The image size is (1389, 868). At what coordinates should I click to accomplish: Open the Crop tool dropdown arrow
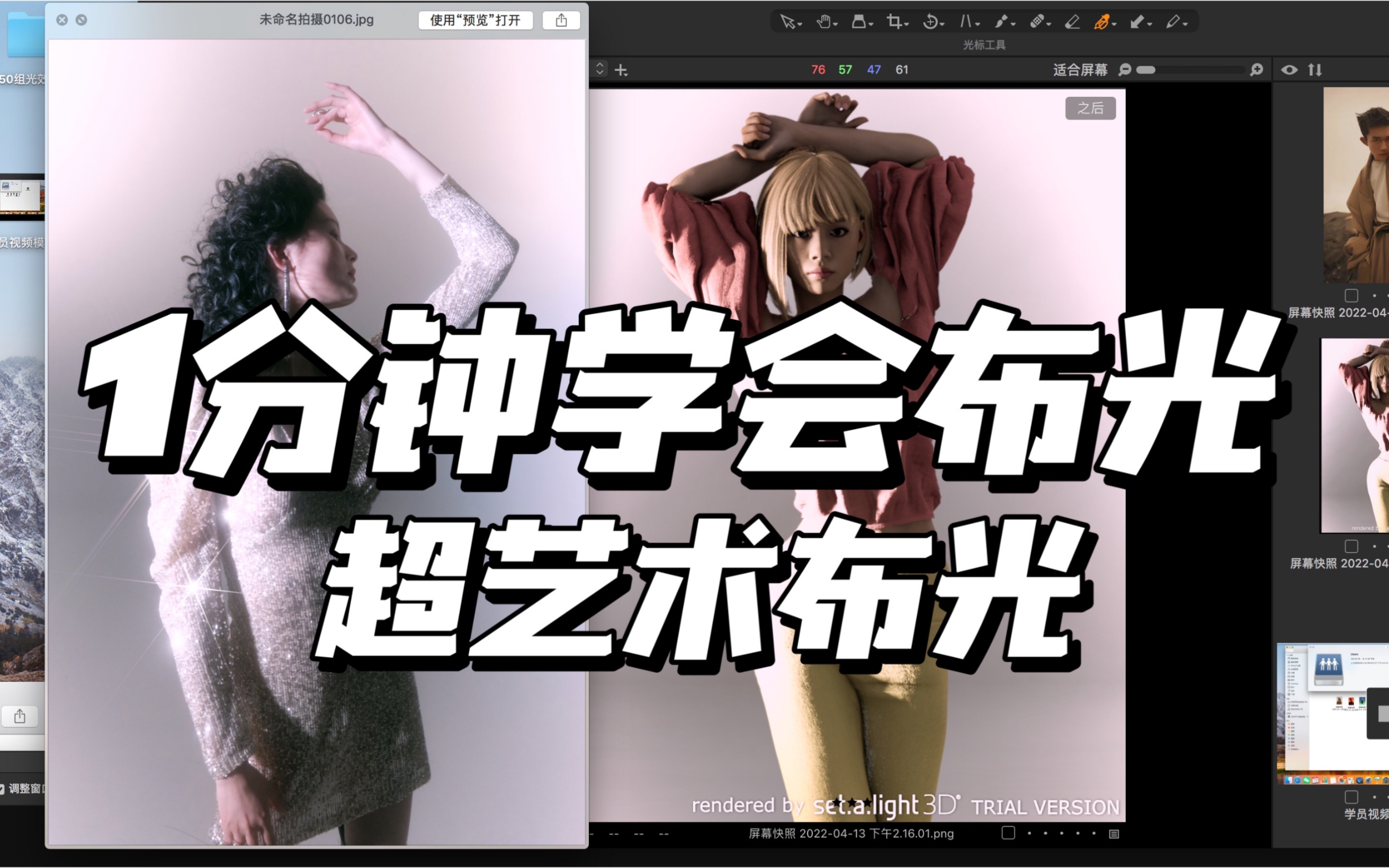tap(906, 24)
